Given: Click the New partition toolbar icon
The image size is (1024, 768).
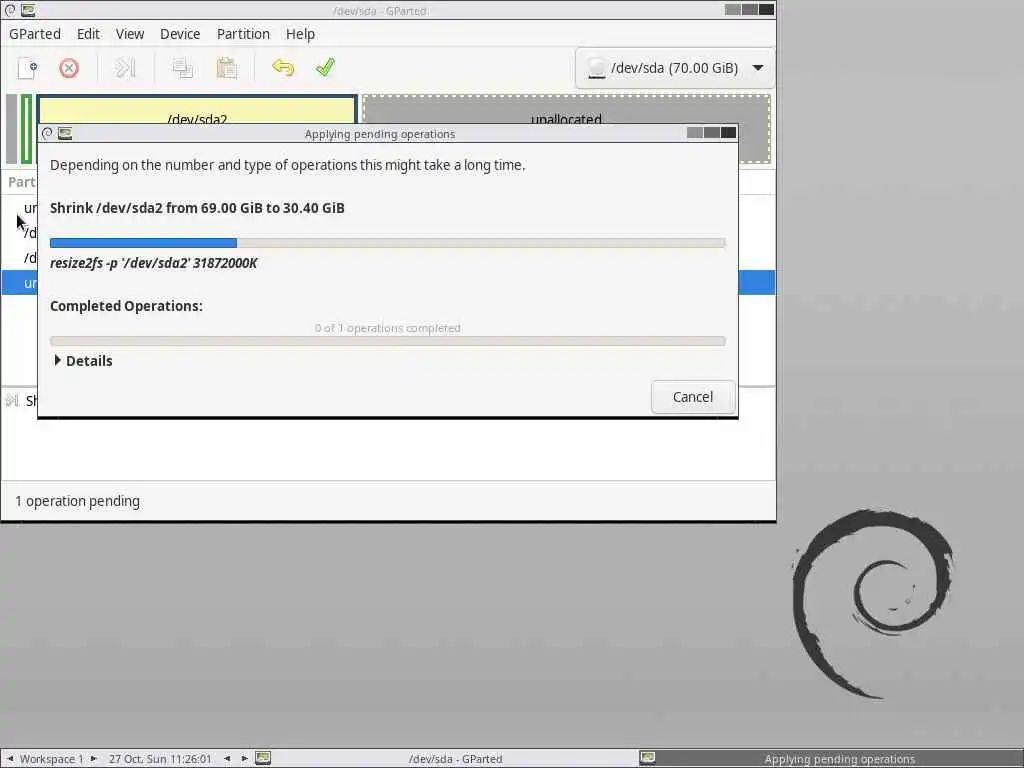Looking at the screenshot, I should [x=27, y=68].
